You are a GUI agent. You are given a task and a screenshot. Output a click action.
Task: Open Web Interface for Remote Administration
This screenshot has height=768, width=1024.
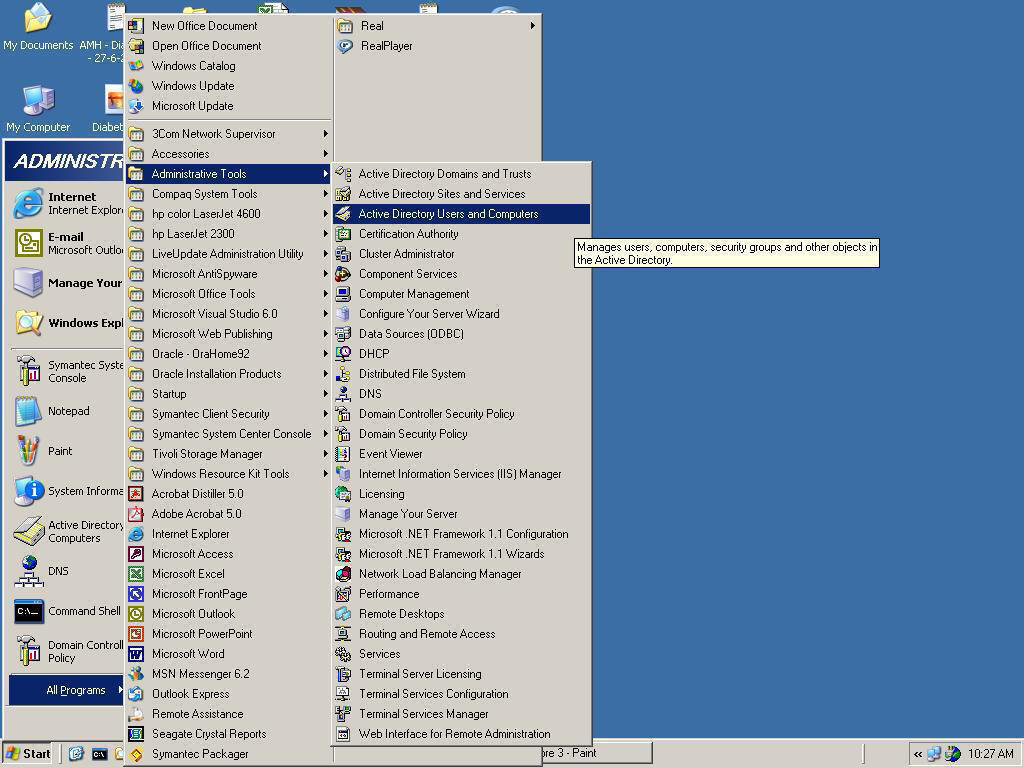click(461, 734)
